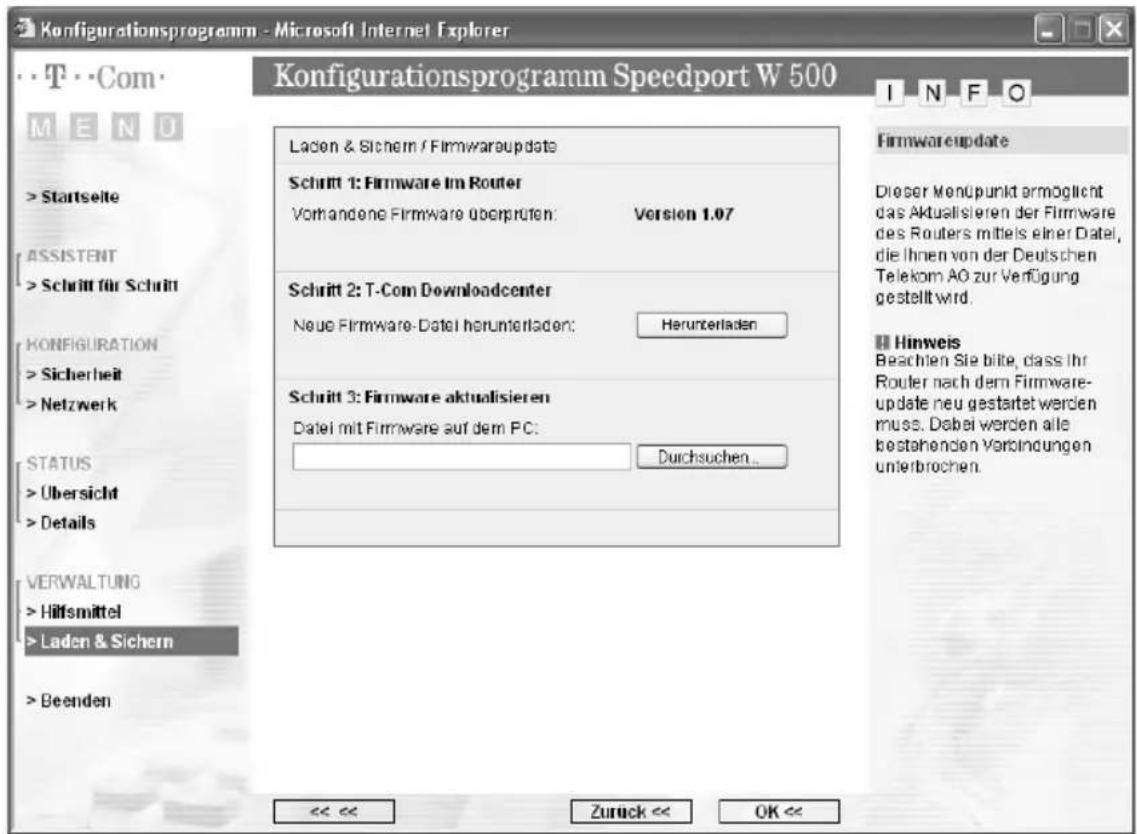Viewport: 1137px width, 834px height.
Task: Click Beenden to exit configuration
Action: pos(69,701)
